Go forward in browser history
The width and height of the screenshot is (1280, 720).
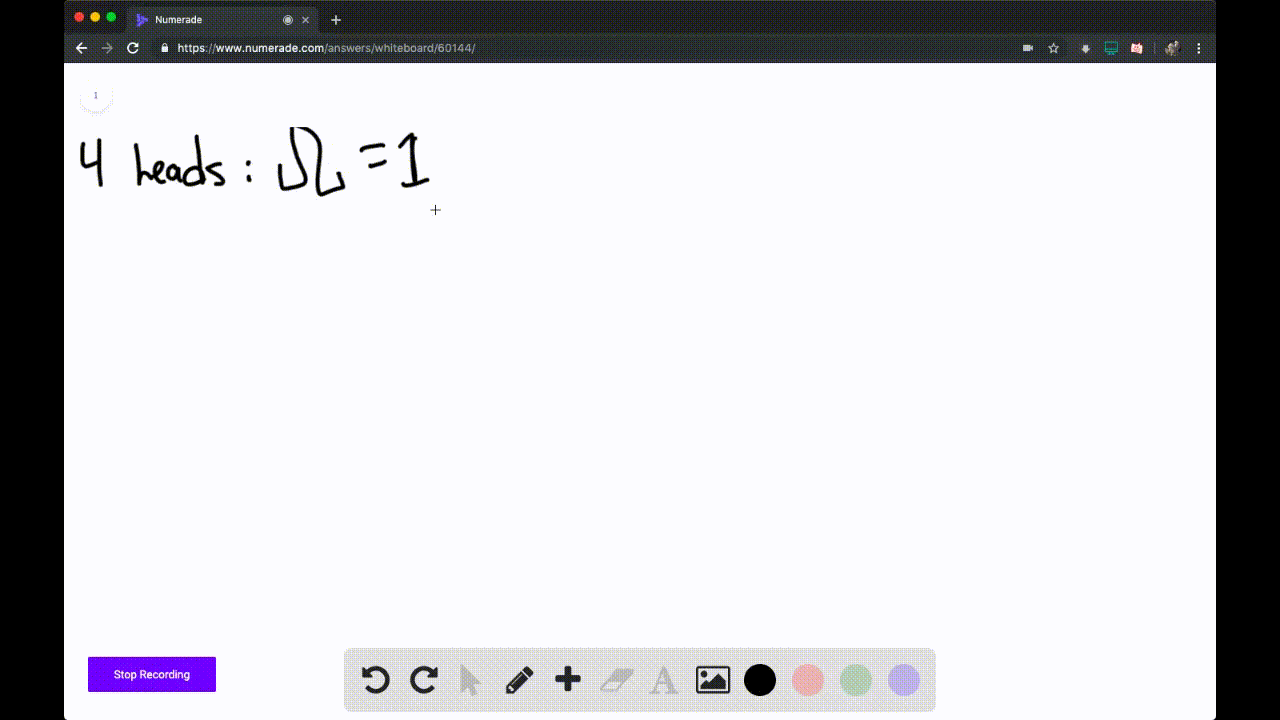click(107, 48)
